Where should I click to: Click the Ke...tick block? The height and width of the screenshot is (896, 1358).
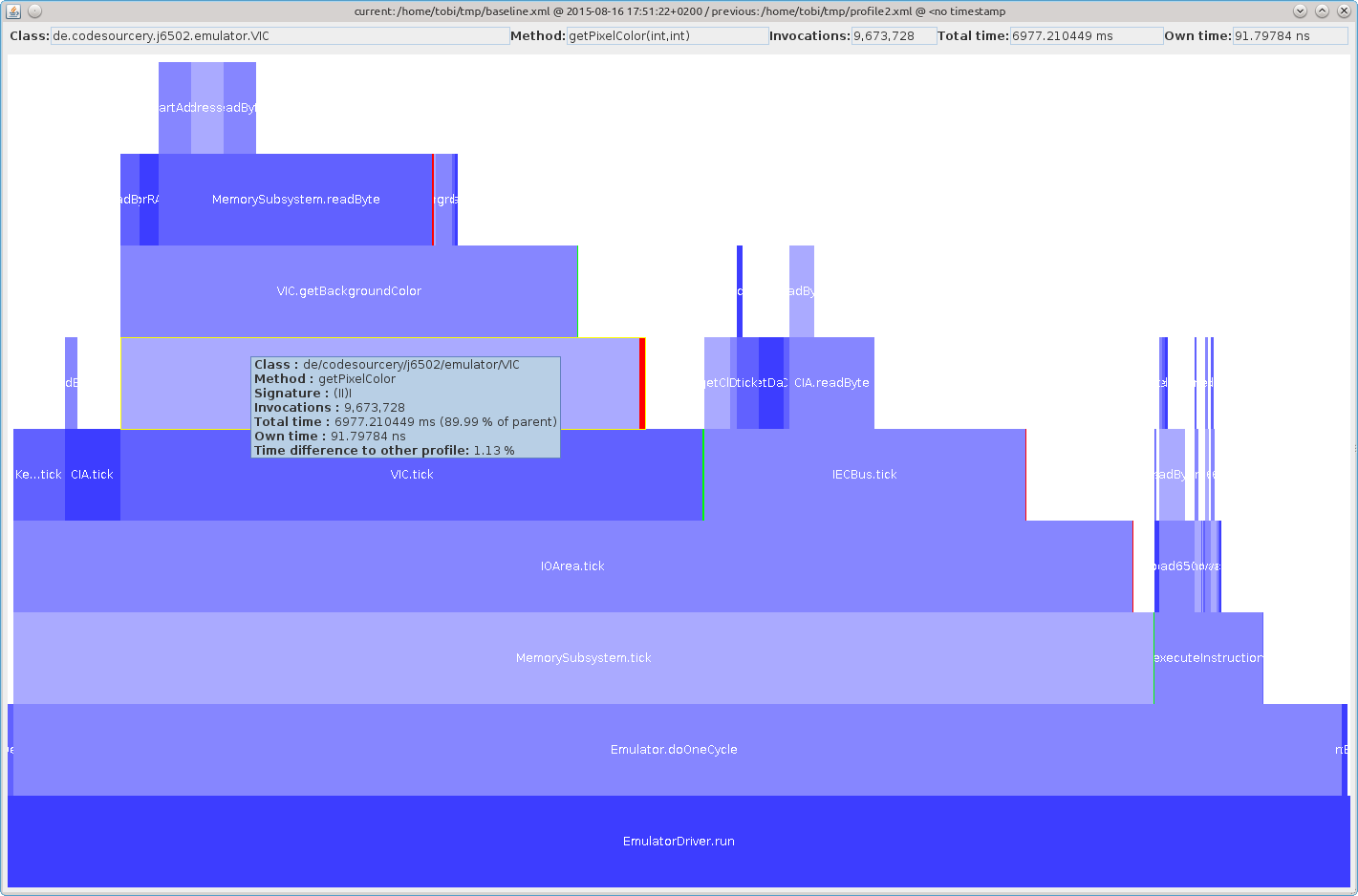pyautogui.click(x=39, y=475)
